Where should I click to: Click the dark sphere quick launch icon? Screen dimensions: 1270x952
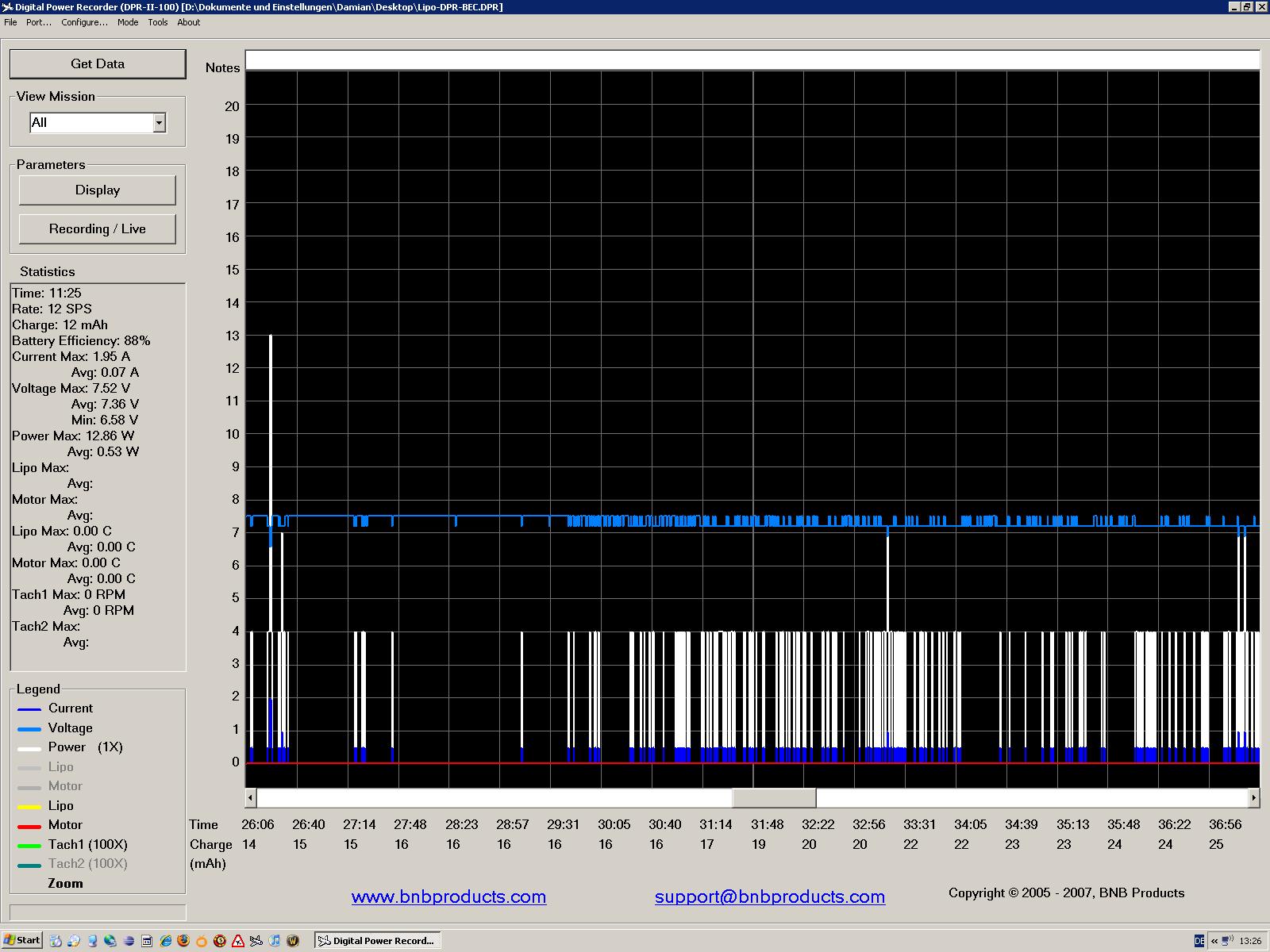point(129,941)
